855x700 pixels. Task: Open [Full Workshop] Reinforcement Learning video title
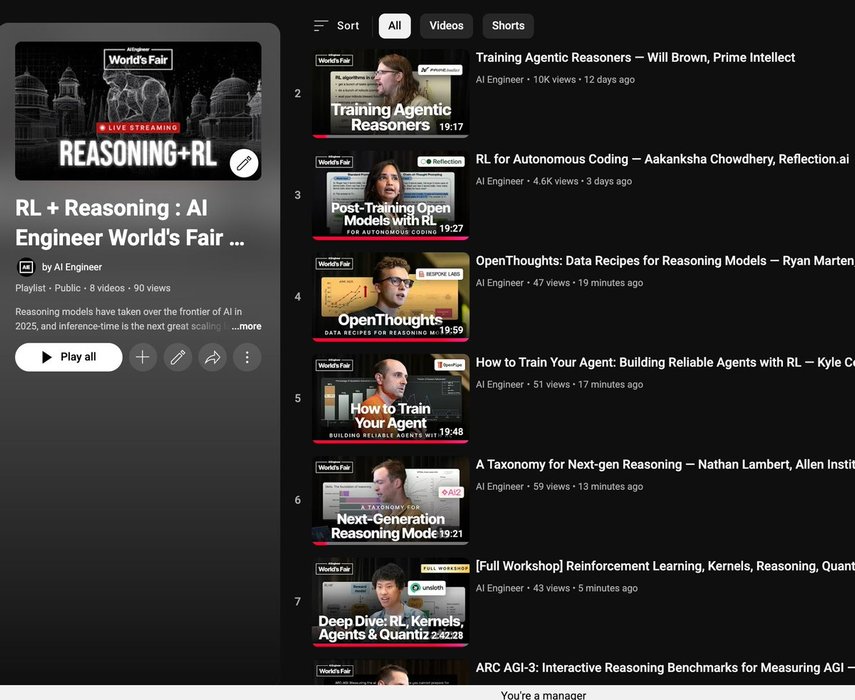(665, 566)
